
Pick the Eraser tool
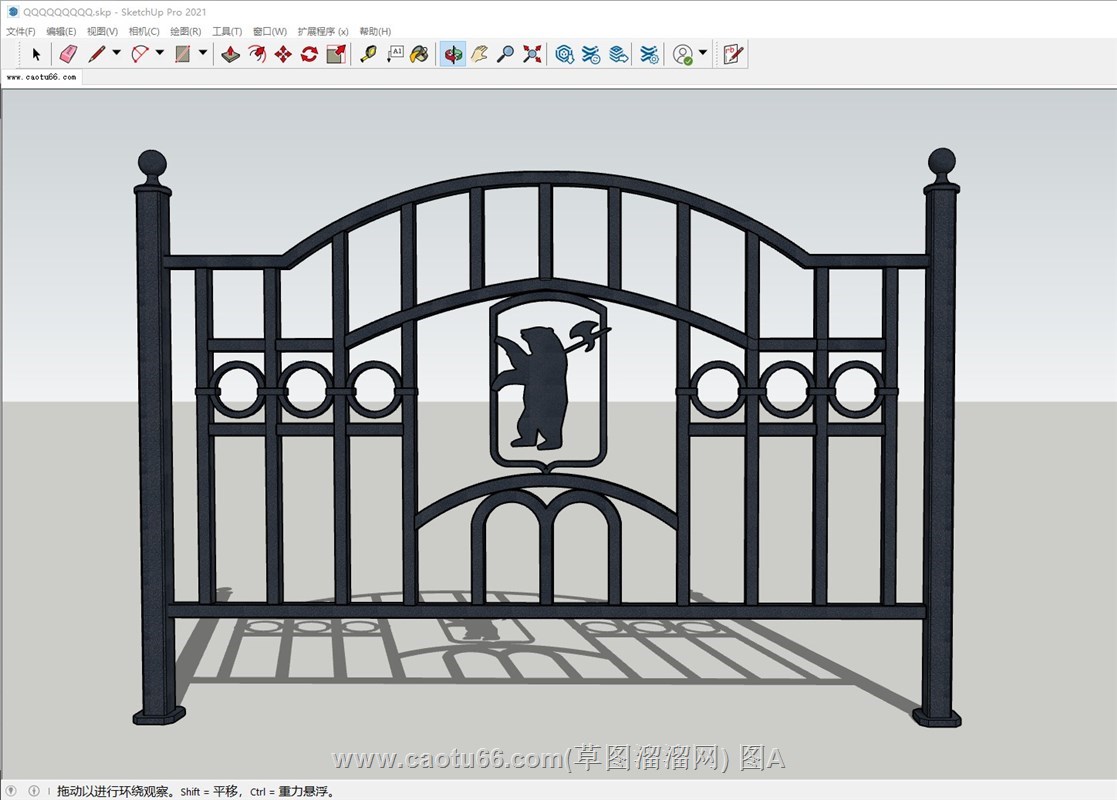(67, 54)
